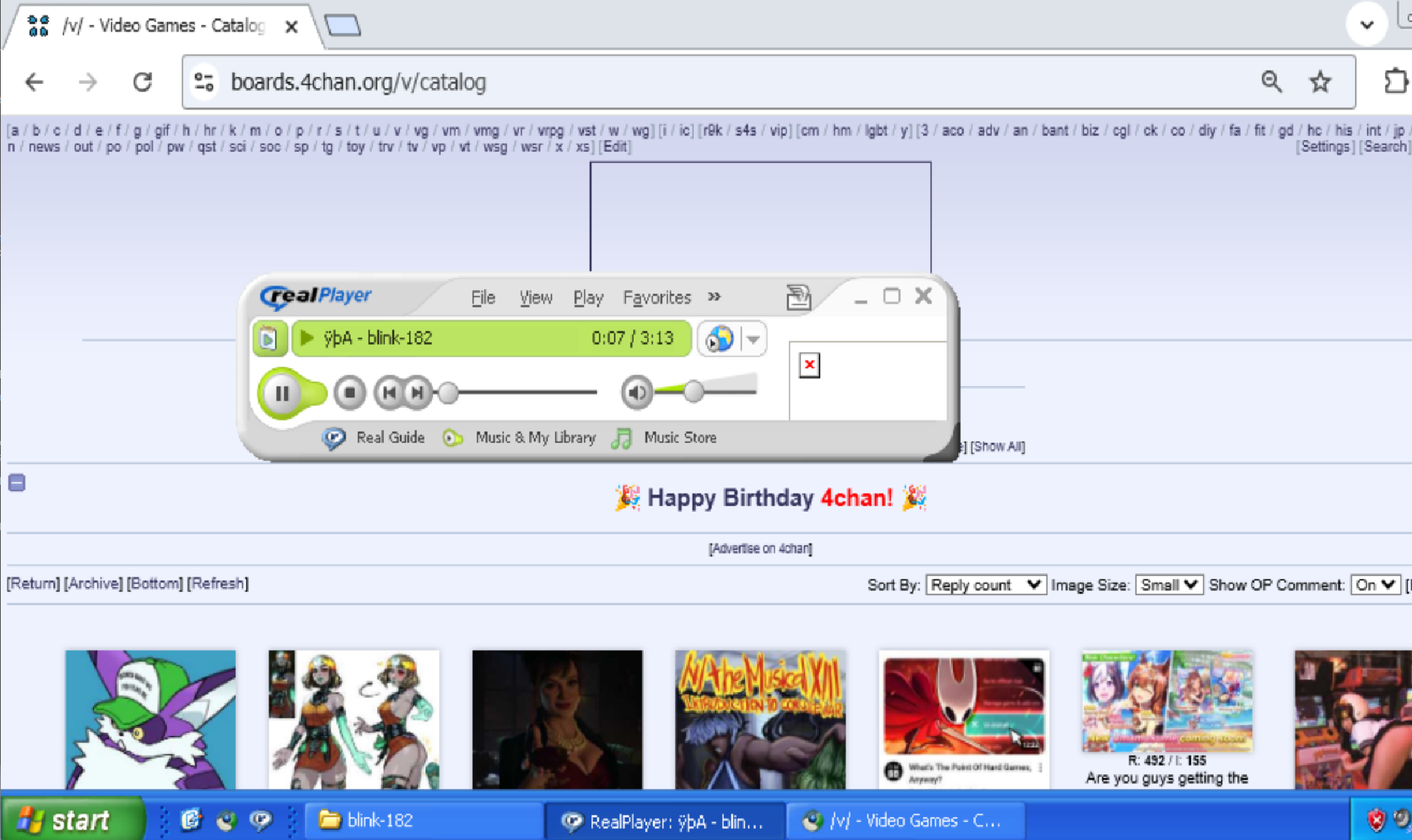The image size is (1412, 840).
Task: Click the Return link
Action: coord(33,583)
